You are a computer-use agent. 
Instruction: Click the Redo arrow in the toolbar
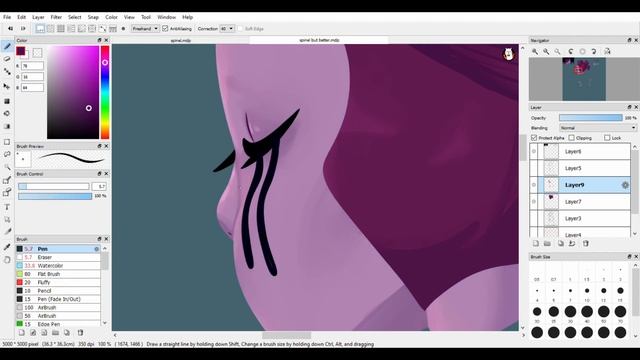coord(23,29)
